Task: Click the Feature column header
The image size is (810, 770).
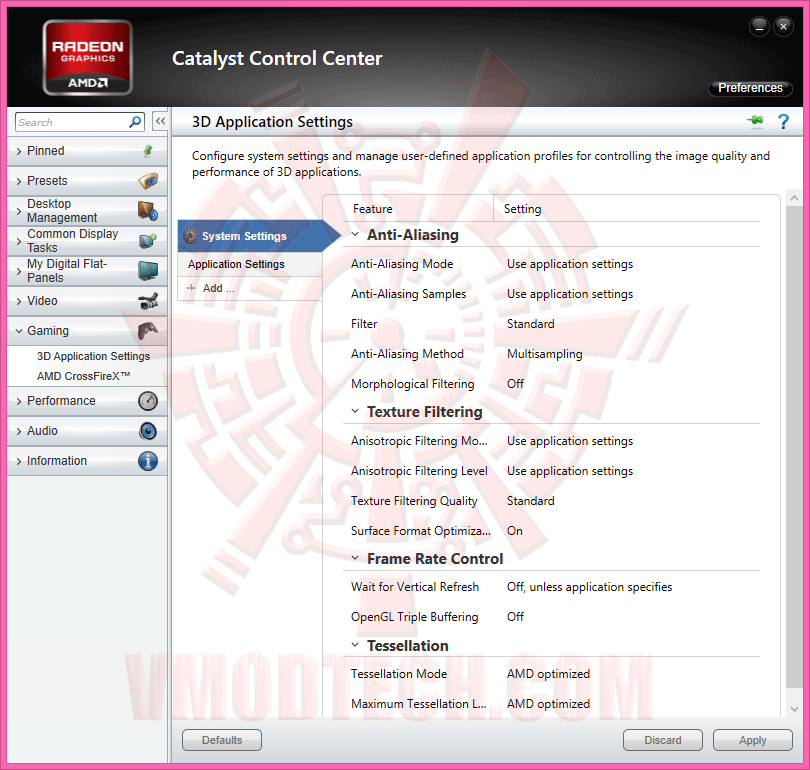Action: [x=372, y=209]
